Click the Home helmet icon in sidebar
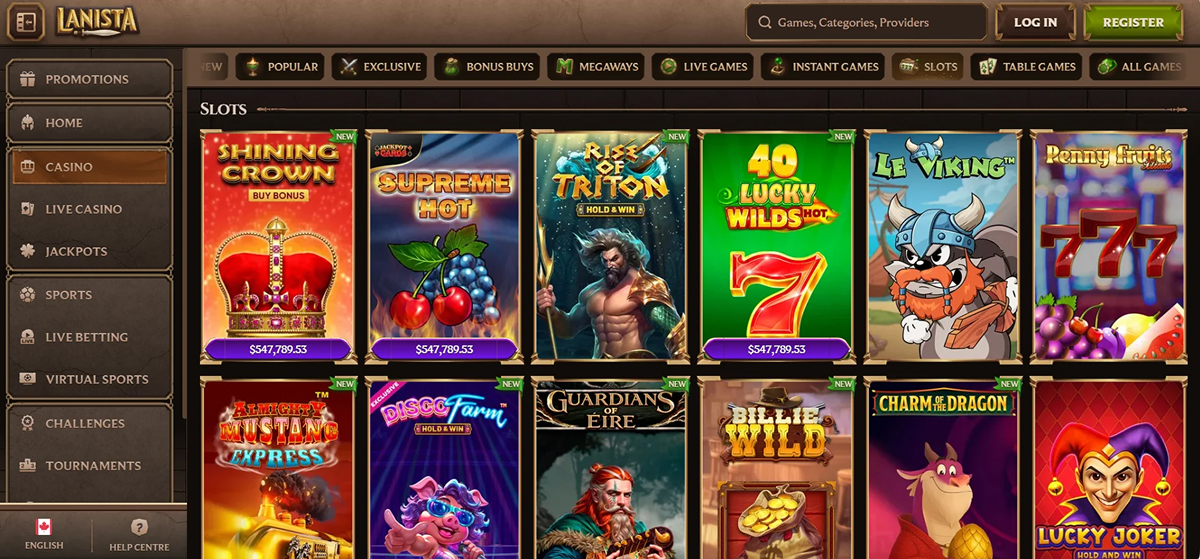 28,123
